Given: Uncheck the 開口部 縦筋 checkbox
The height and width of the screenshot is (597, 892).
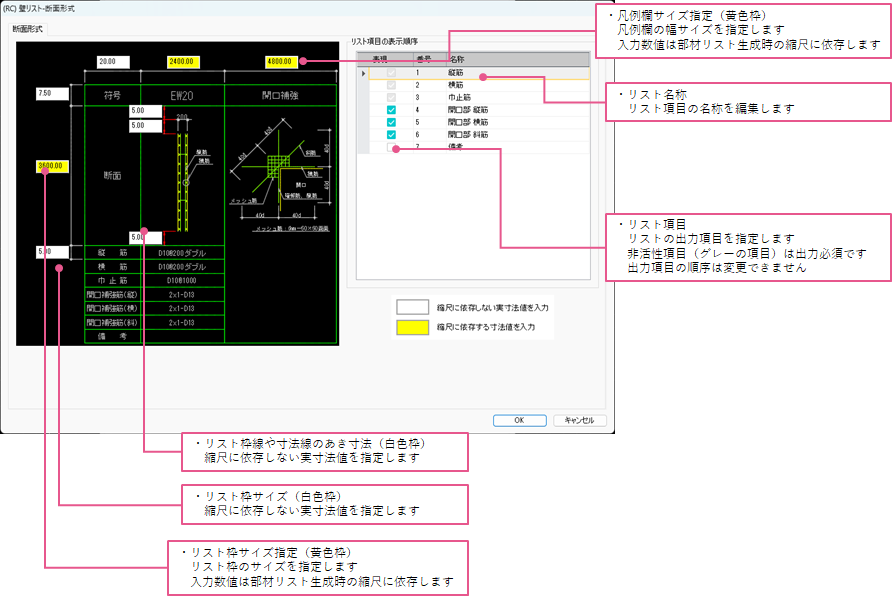Looking at the screenshot, I should pos(391,110).
